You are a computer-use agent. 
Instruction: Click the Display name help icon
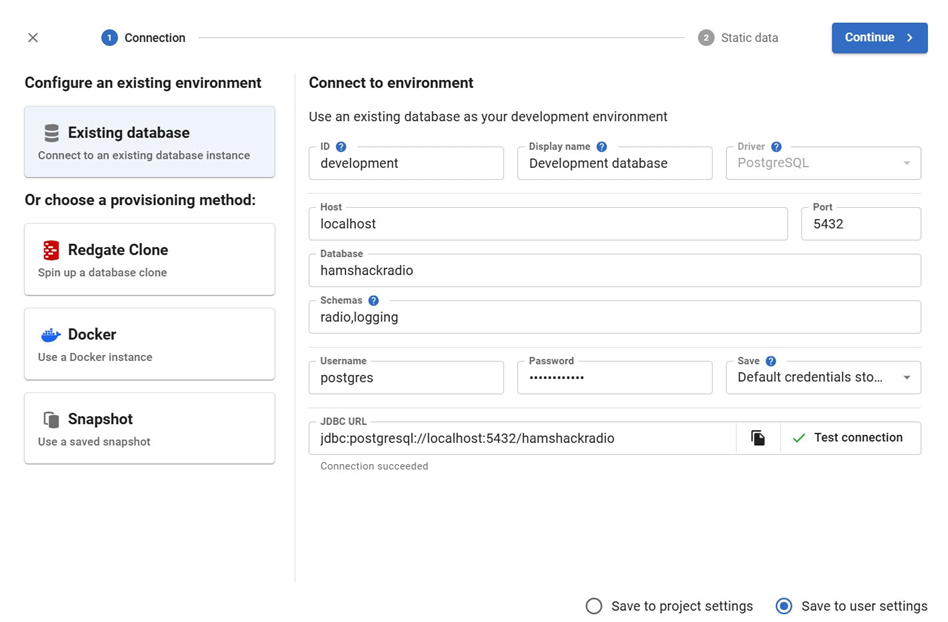601,147
